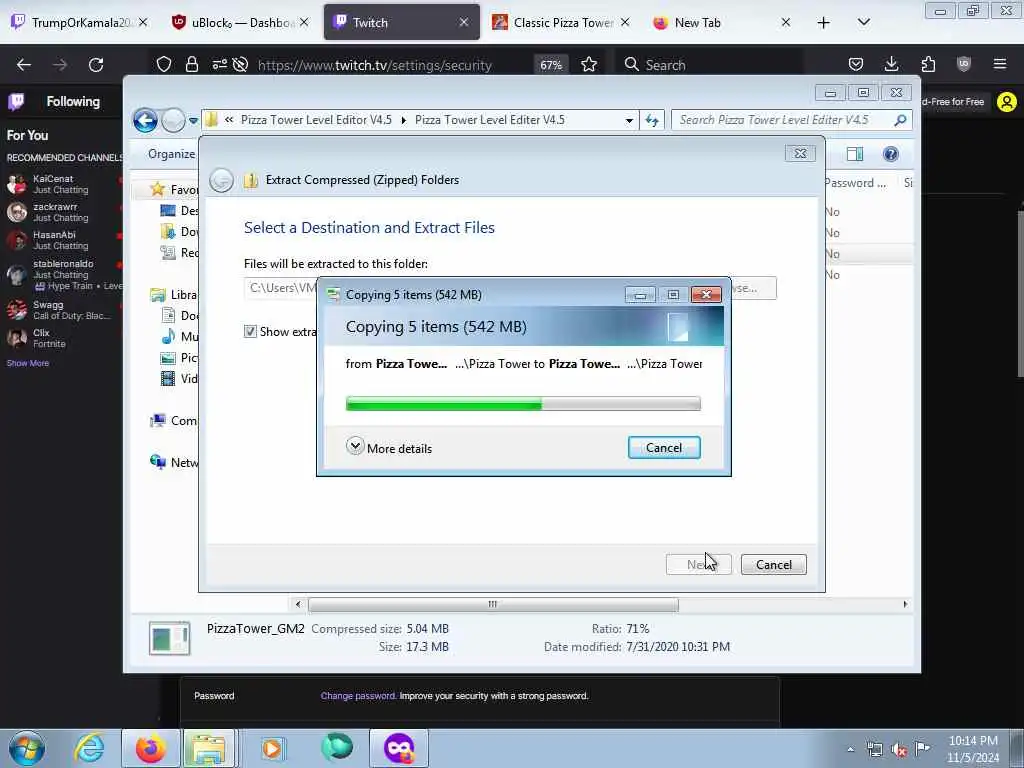List all tabs dropdown arrow
1024x768 pixels.
863,23
